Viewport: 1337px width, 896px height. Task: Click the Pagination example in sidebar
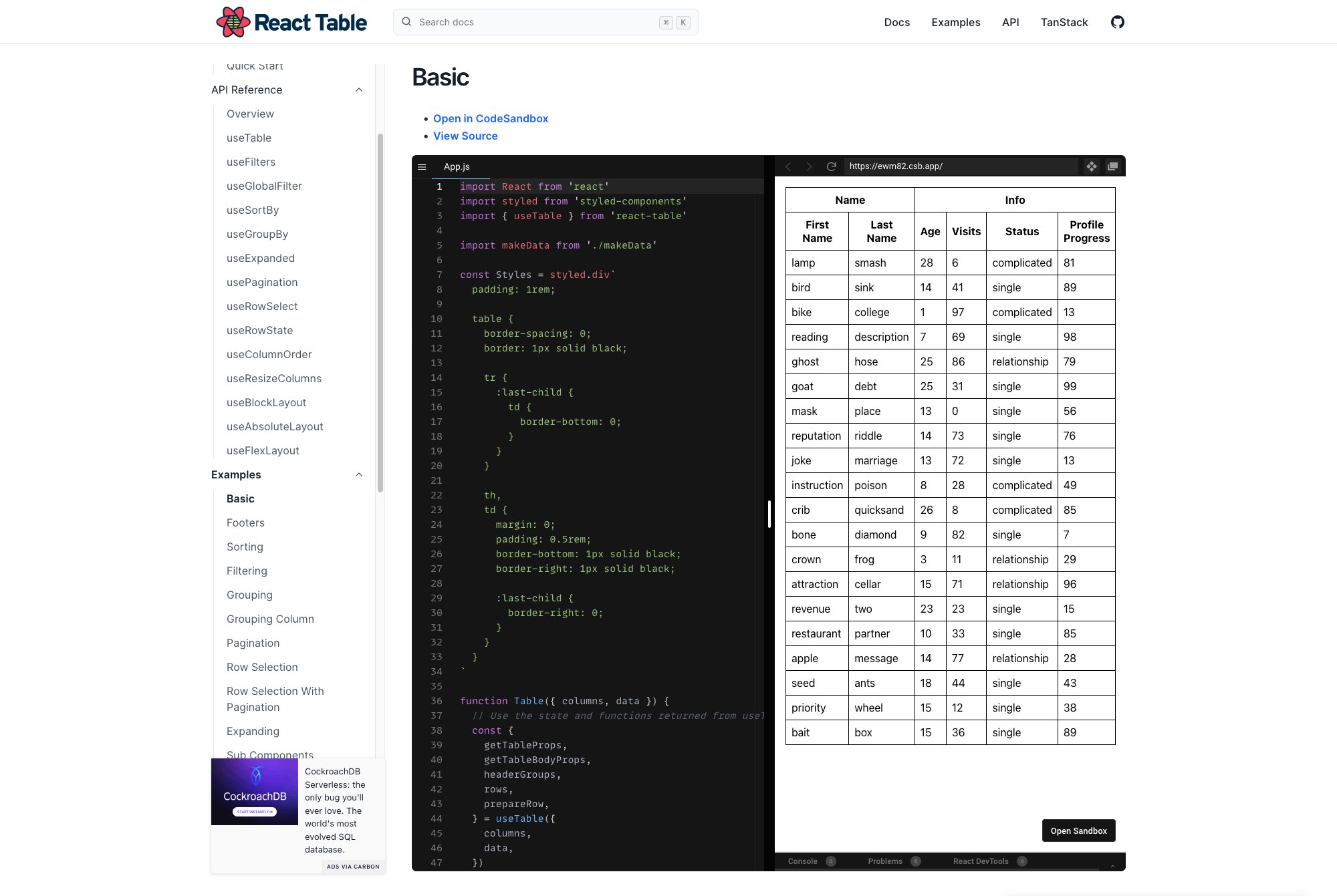click(253, 643)
